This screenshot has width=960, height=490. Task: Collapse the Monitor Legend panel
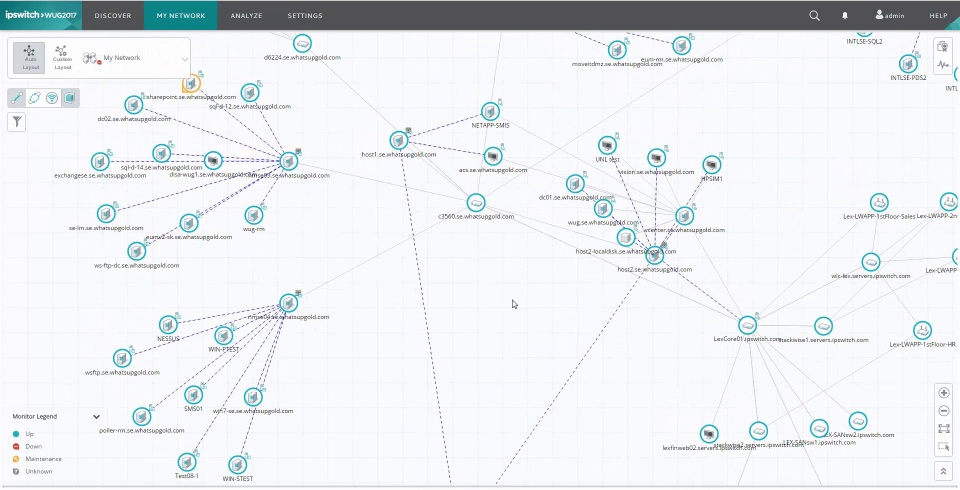pos(96,416)
